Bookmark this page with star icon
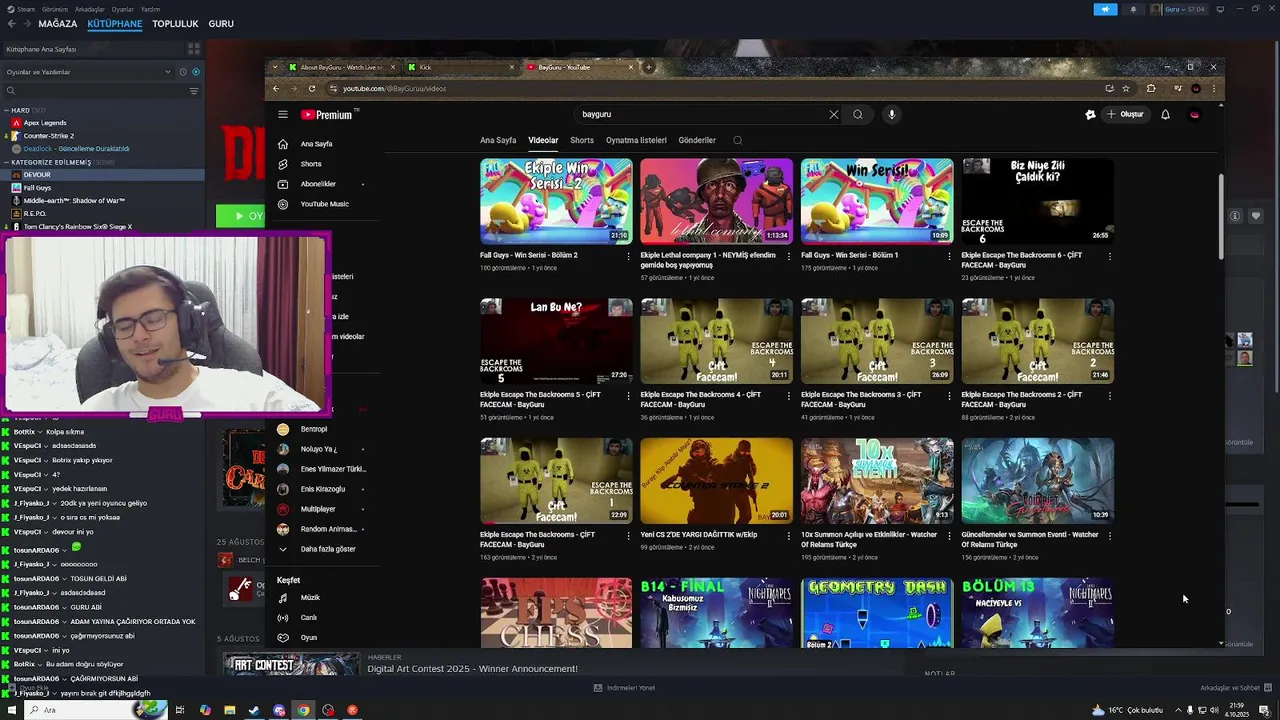Image resolution: width=1280 pixels, height=720 pixels. click(x=1126, y=88)
